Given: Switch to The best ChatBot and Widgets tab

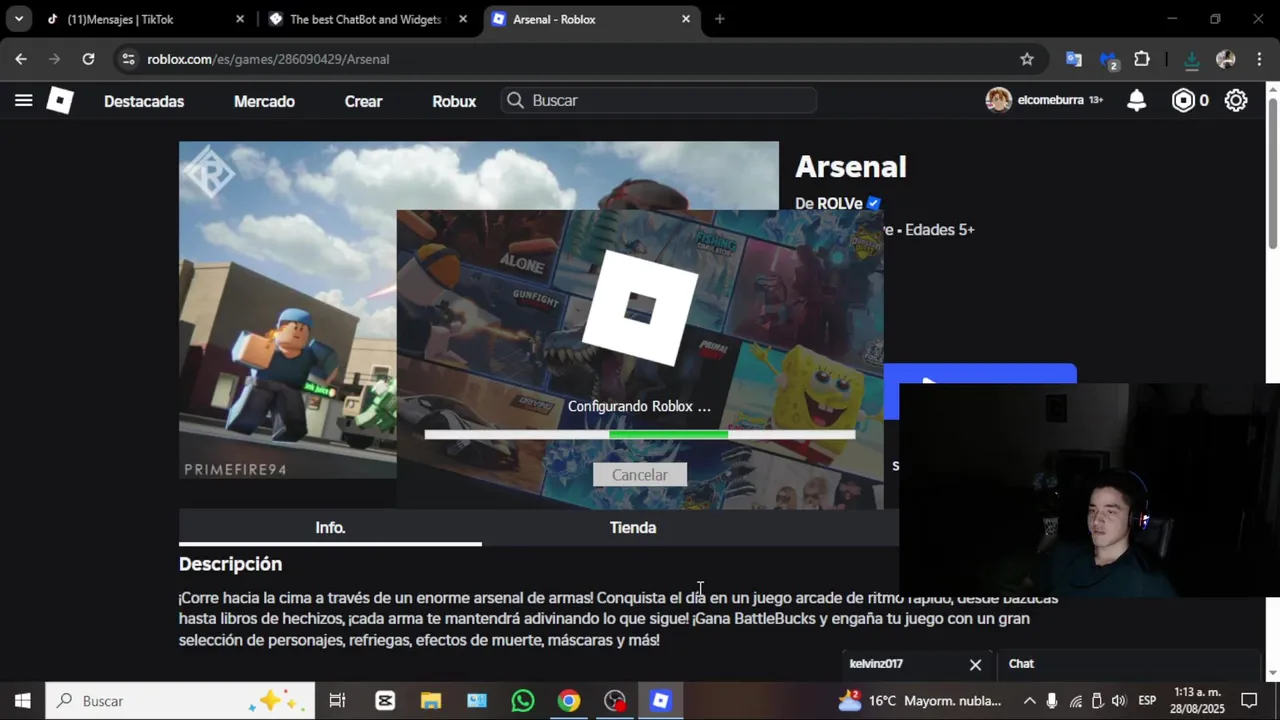Looking at the screenshot, I should point(367,19).
